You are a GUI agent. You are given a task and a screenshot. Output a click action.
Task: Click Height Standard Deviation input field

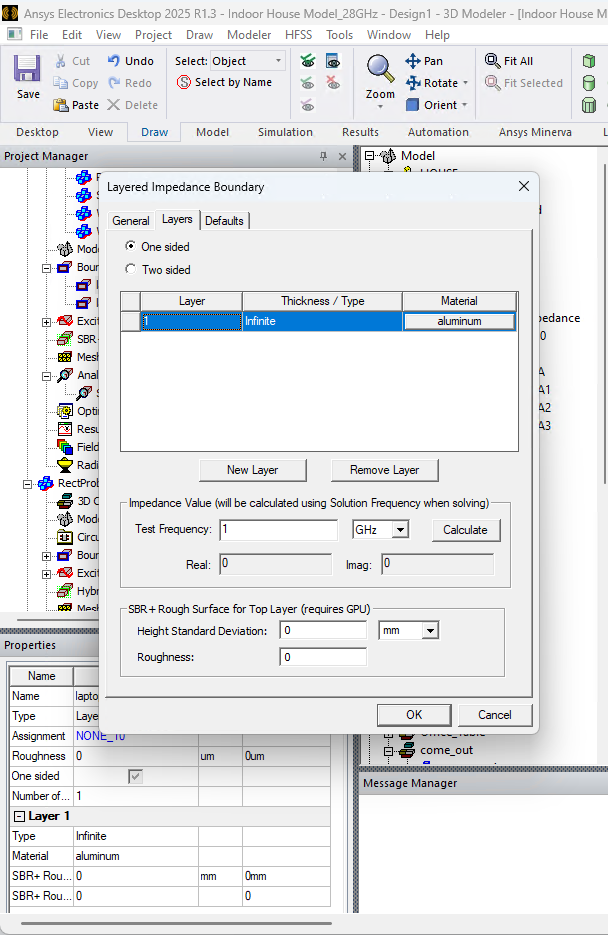(x=323, y=630)
